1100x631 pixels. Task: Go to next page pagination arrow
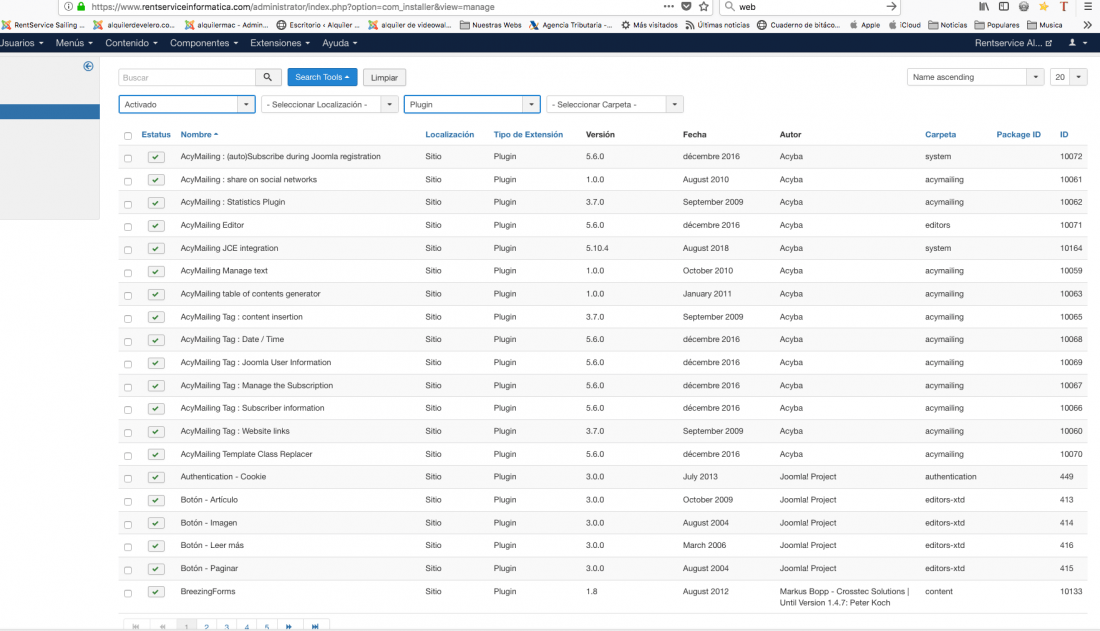point(288,626)
